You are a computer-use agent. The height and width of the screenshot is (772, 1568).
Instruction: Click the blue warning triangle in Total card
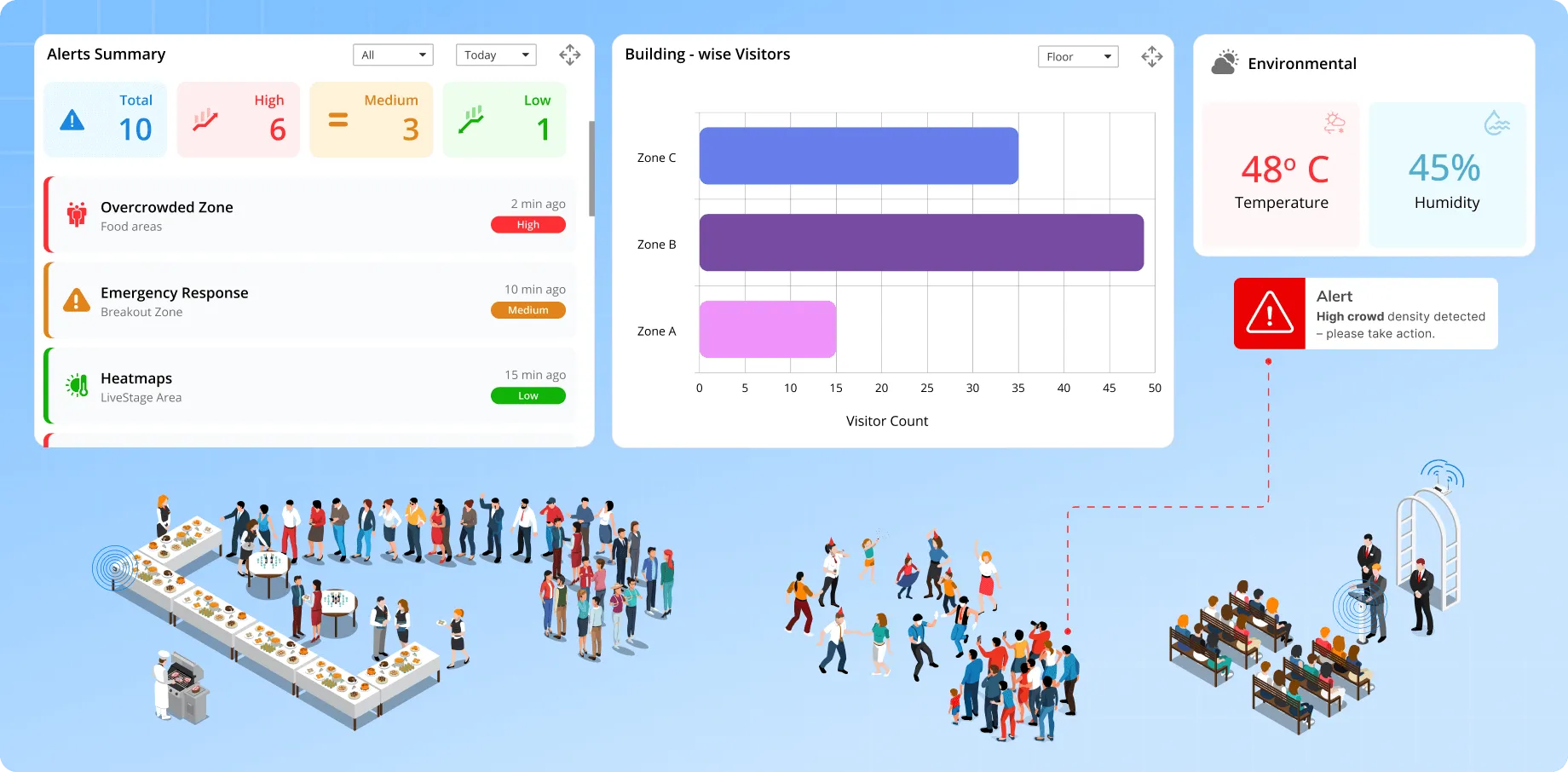tap(72, 121)
